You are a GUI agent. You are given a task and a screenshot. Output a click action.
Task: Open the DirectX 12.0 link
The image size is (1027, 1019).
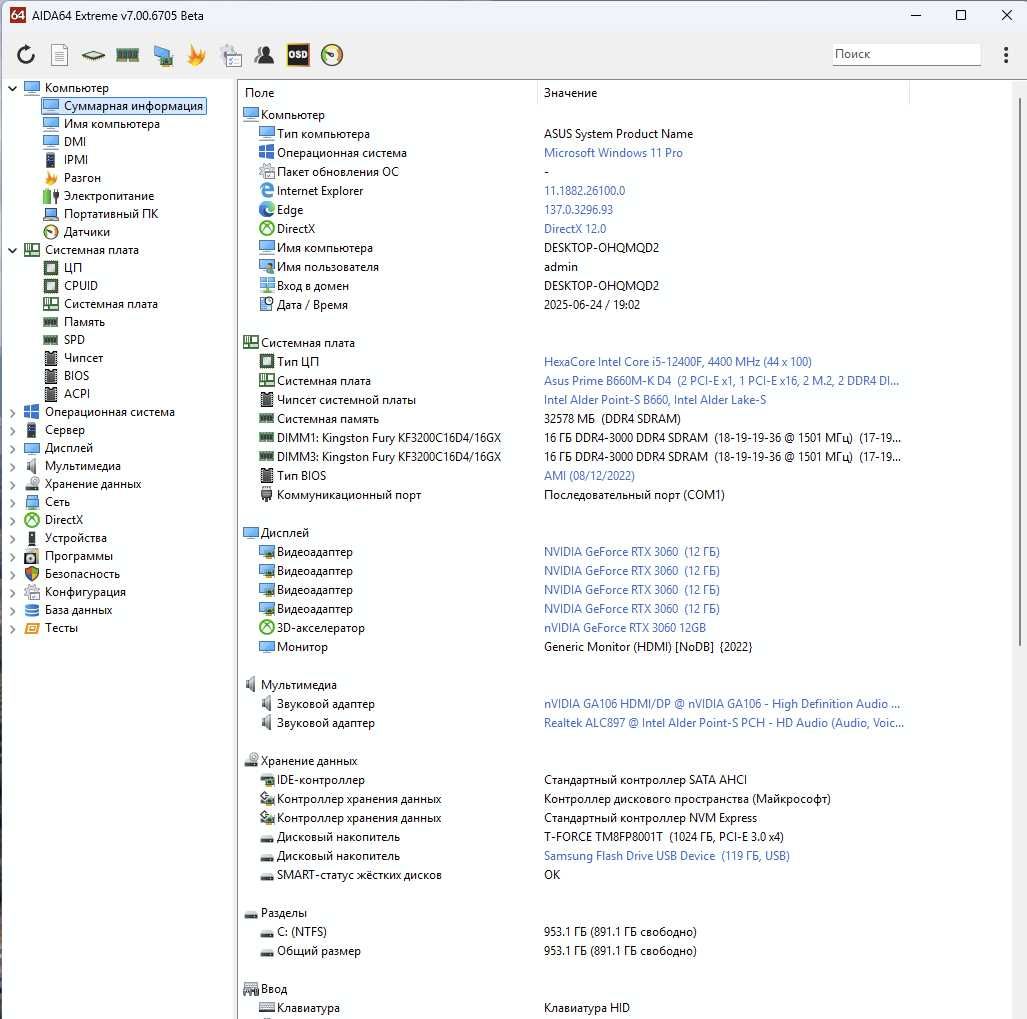[575, 229]
